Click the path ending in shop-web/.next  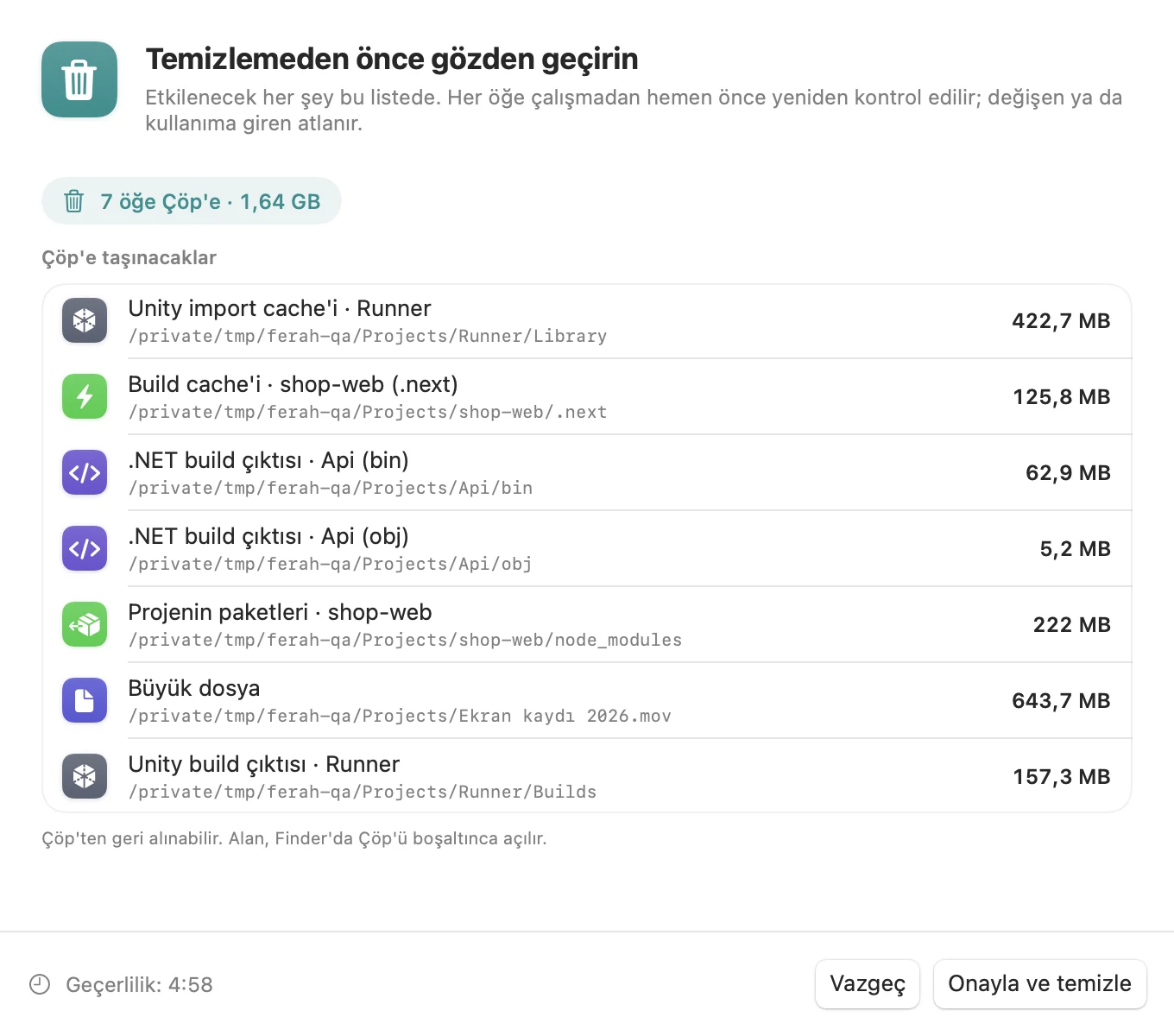(368, 412)
